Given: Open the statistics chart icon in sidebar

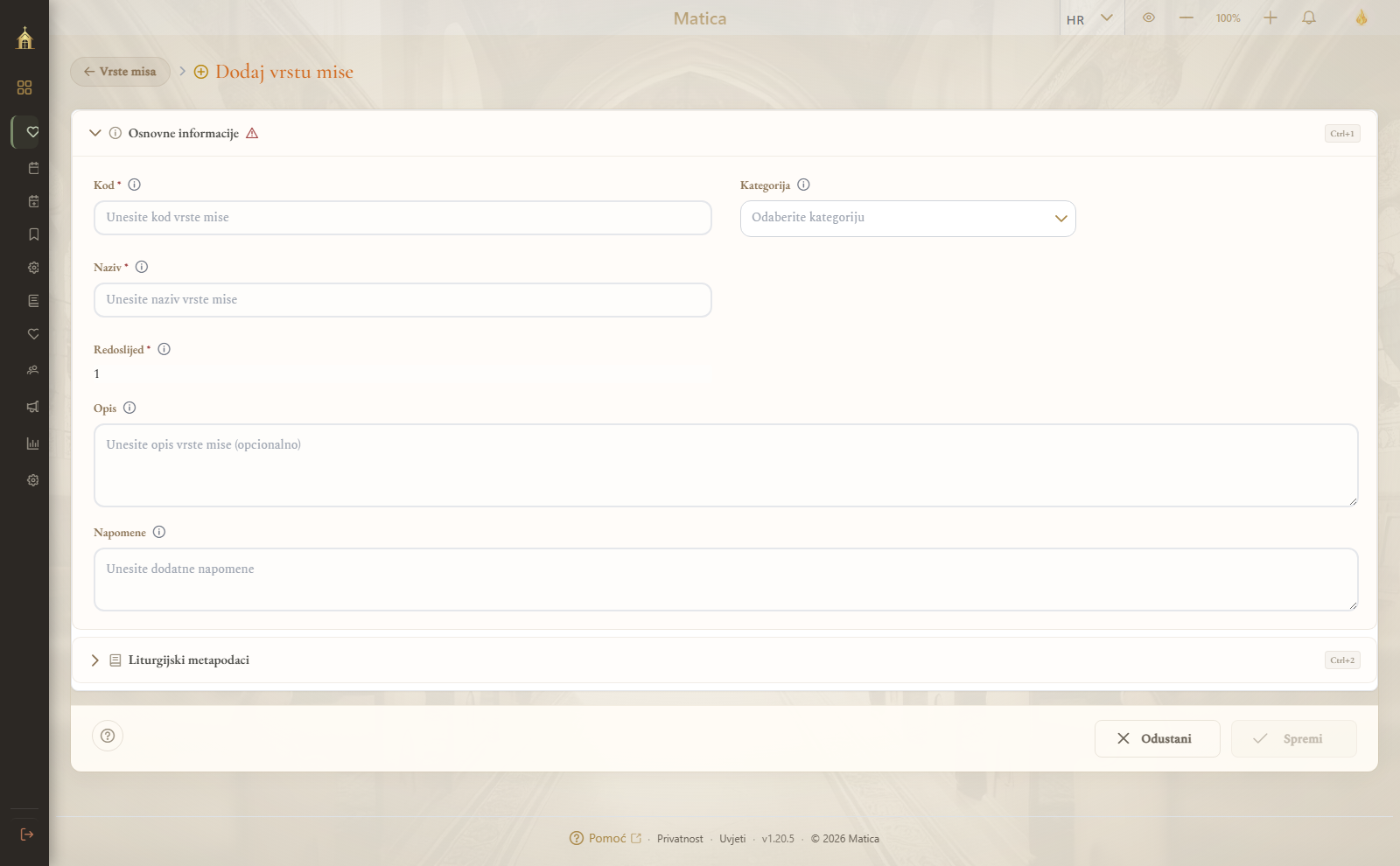Looking at the screenshot, I should pos(33,443).
